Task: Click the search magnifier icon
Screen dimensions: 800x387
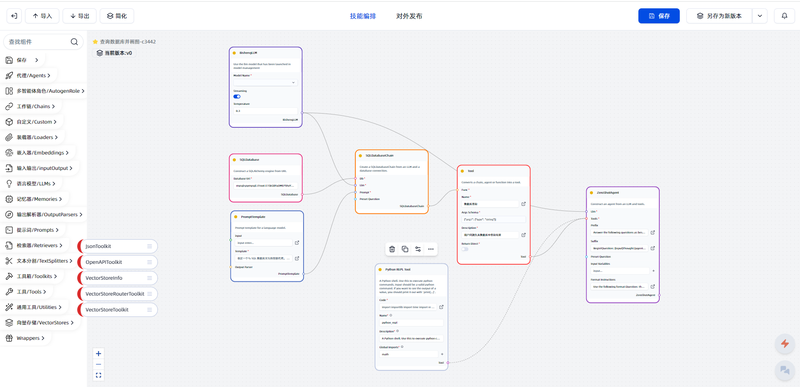Action: pyautogui.click(x=74, y=42)
